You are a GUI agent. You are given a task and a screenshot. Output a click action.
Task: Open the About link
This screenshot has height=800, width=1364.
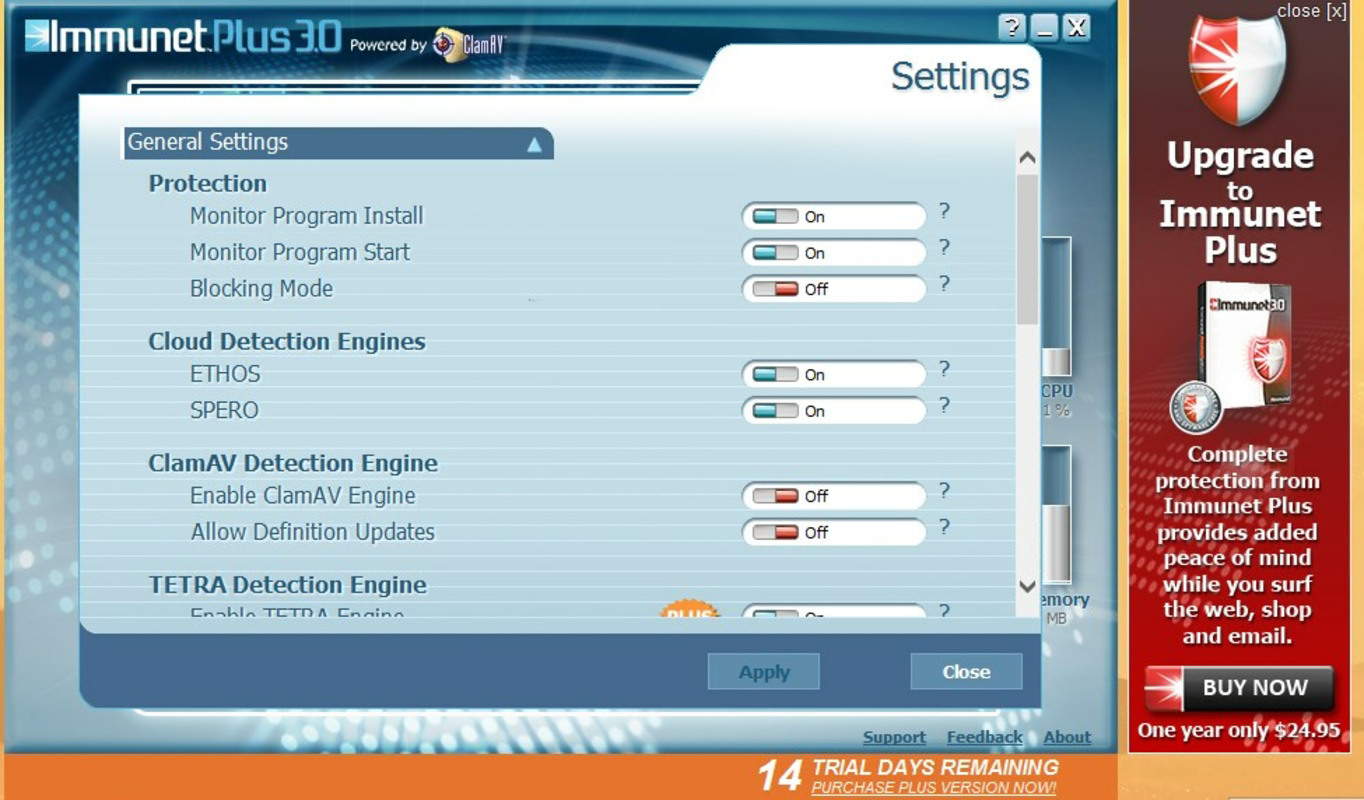click(1067, 737)
